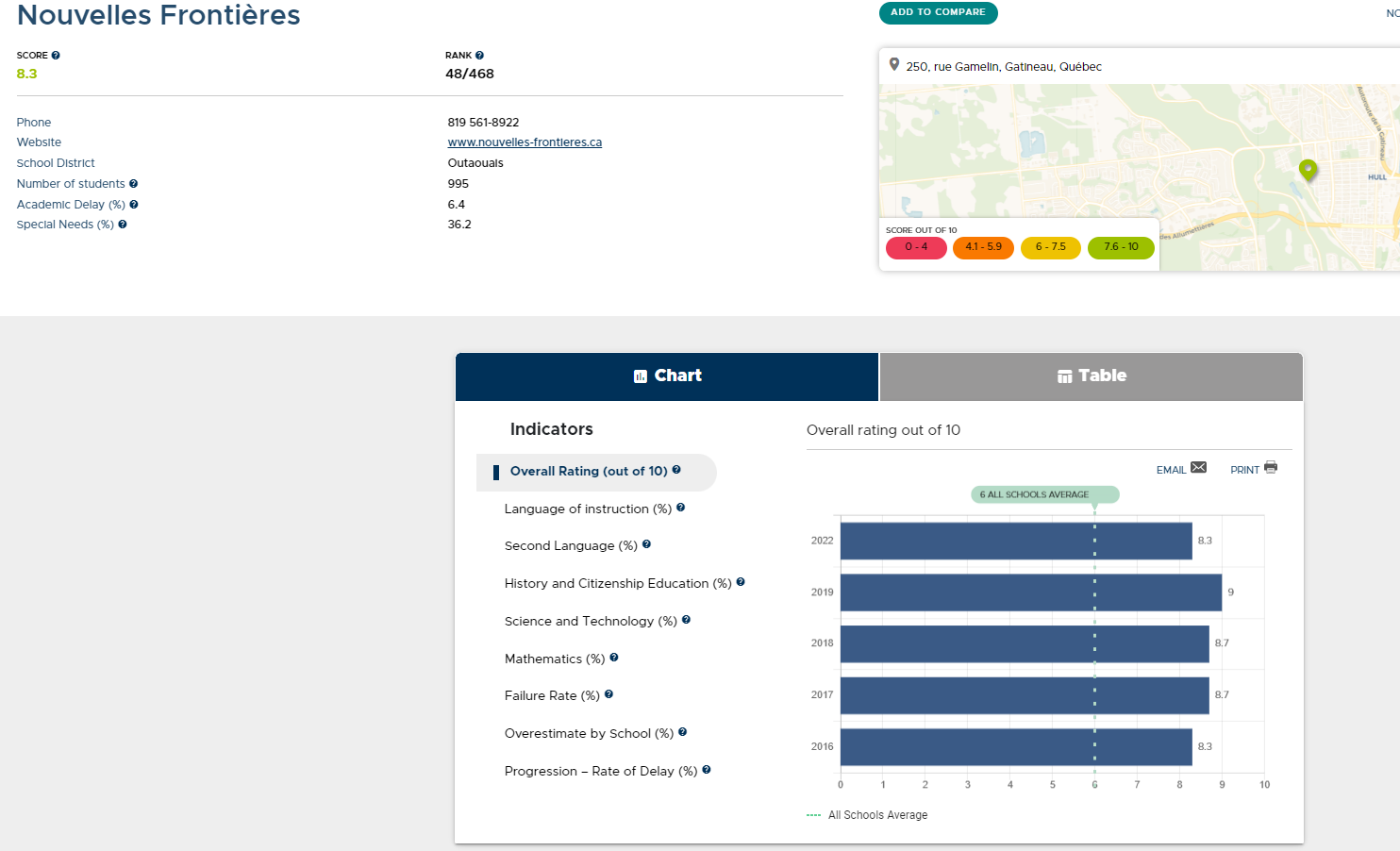
Task: Click the Overall Rating help icon
Action: [676, 470]
